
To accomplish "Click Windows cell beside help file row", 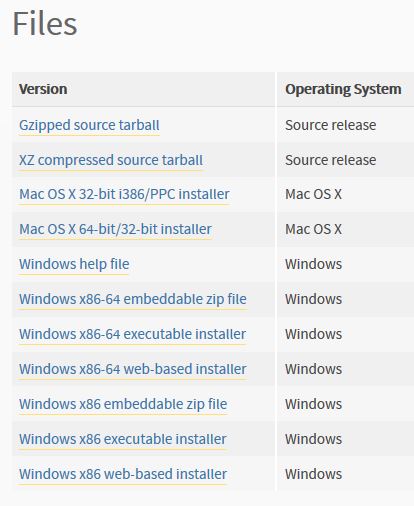I will coord(313,264).
